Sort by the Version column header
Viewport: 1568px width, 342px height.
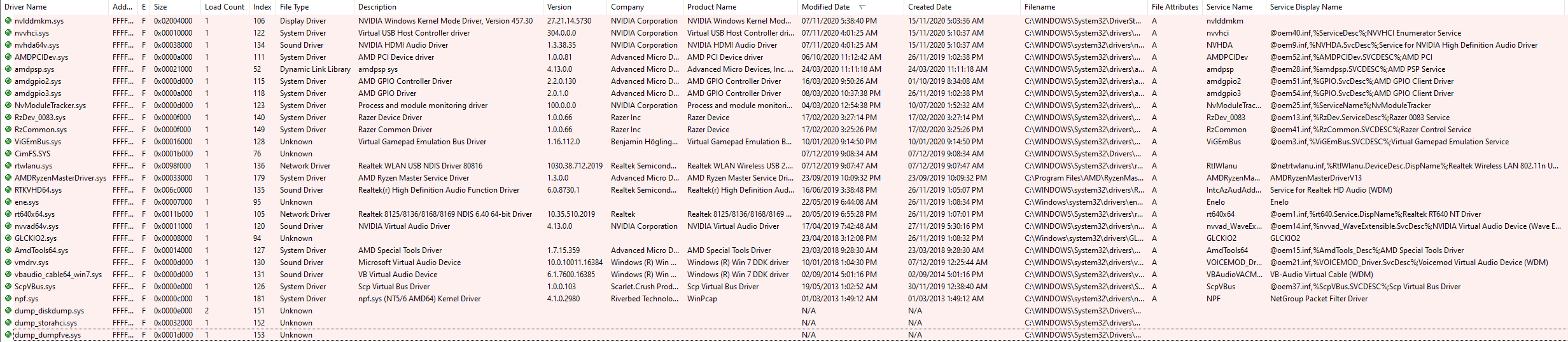575,7
